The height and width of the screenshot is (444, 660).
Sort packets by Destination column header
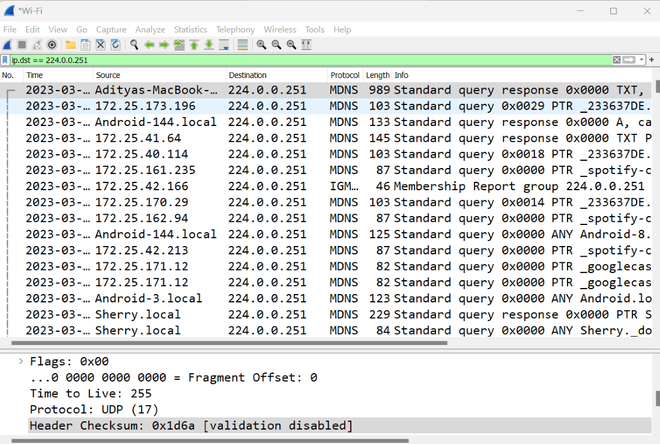[x=277, y=75]
